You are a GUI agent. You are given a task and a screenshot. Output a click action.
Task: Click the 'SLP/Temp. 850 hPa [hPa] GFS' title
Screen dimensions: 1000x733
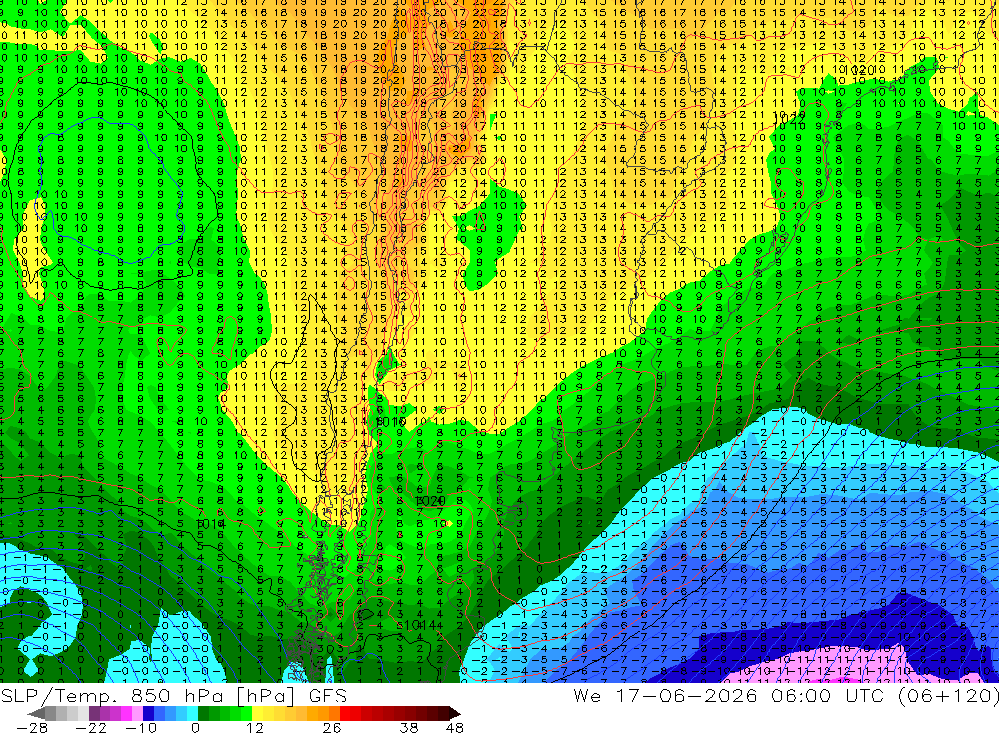tap(173, 695)
